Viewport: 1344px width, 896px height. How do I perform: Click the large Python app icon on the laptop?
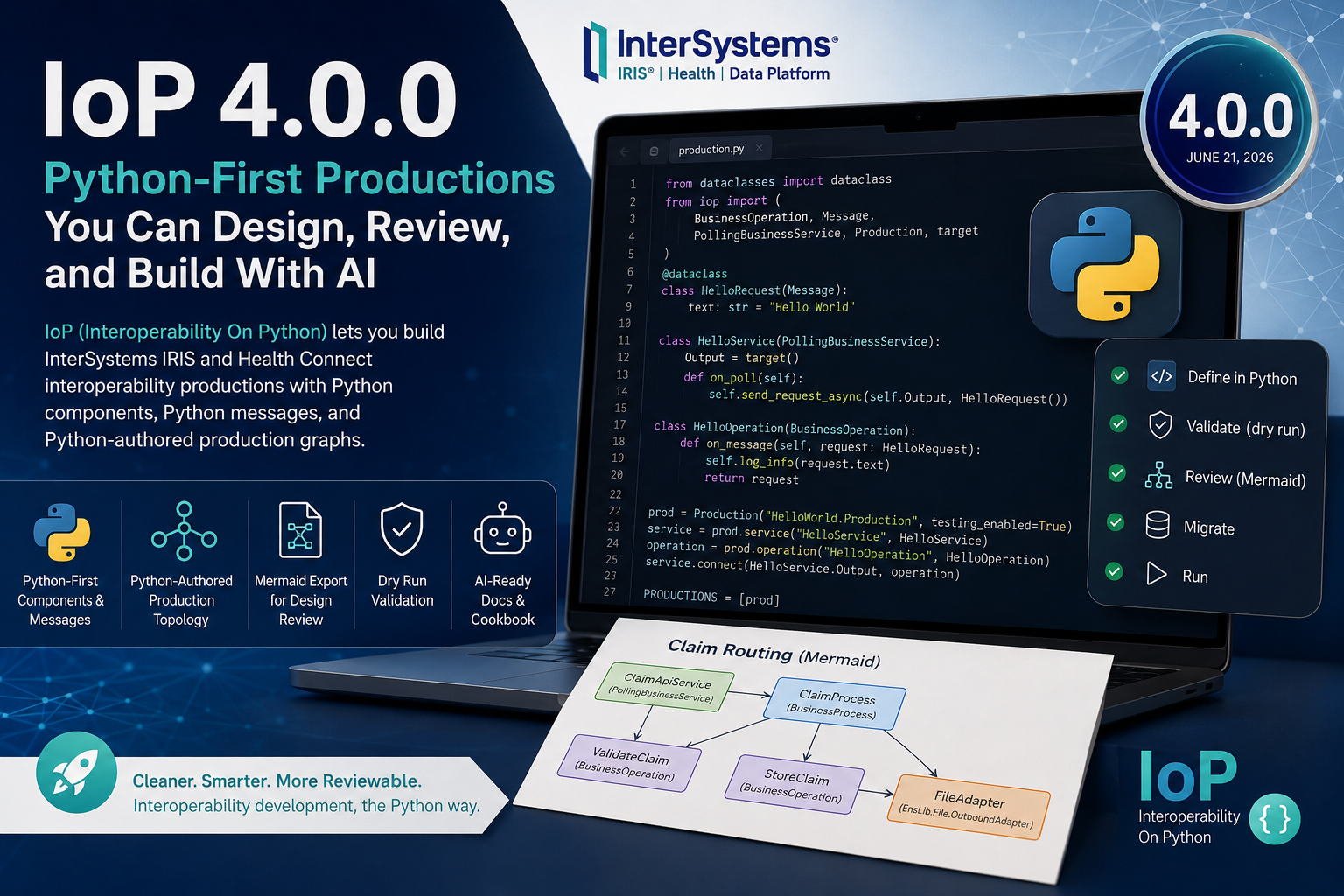pyautogui.click(x=1105, y=264)
